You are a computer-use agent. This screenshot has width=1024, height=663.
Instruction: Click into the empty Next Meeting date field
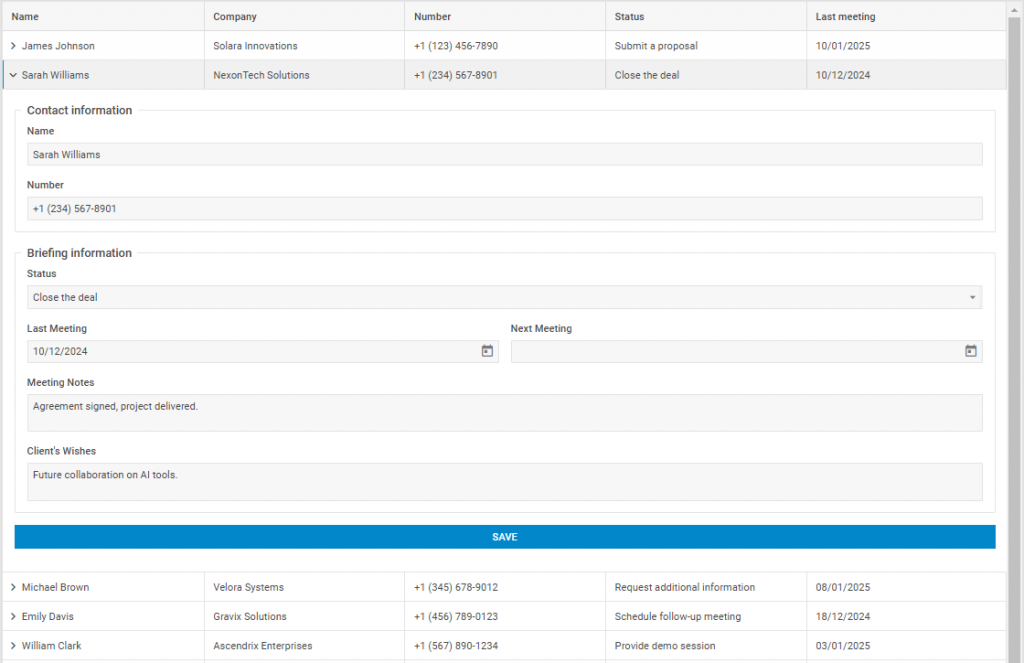pyautogui.click(x=735, y=352)
